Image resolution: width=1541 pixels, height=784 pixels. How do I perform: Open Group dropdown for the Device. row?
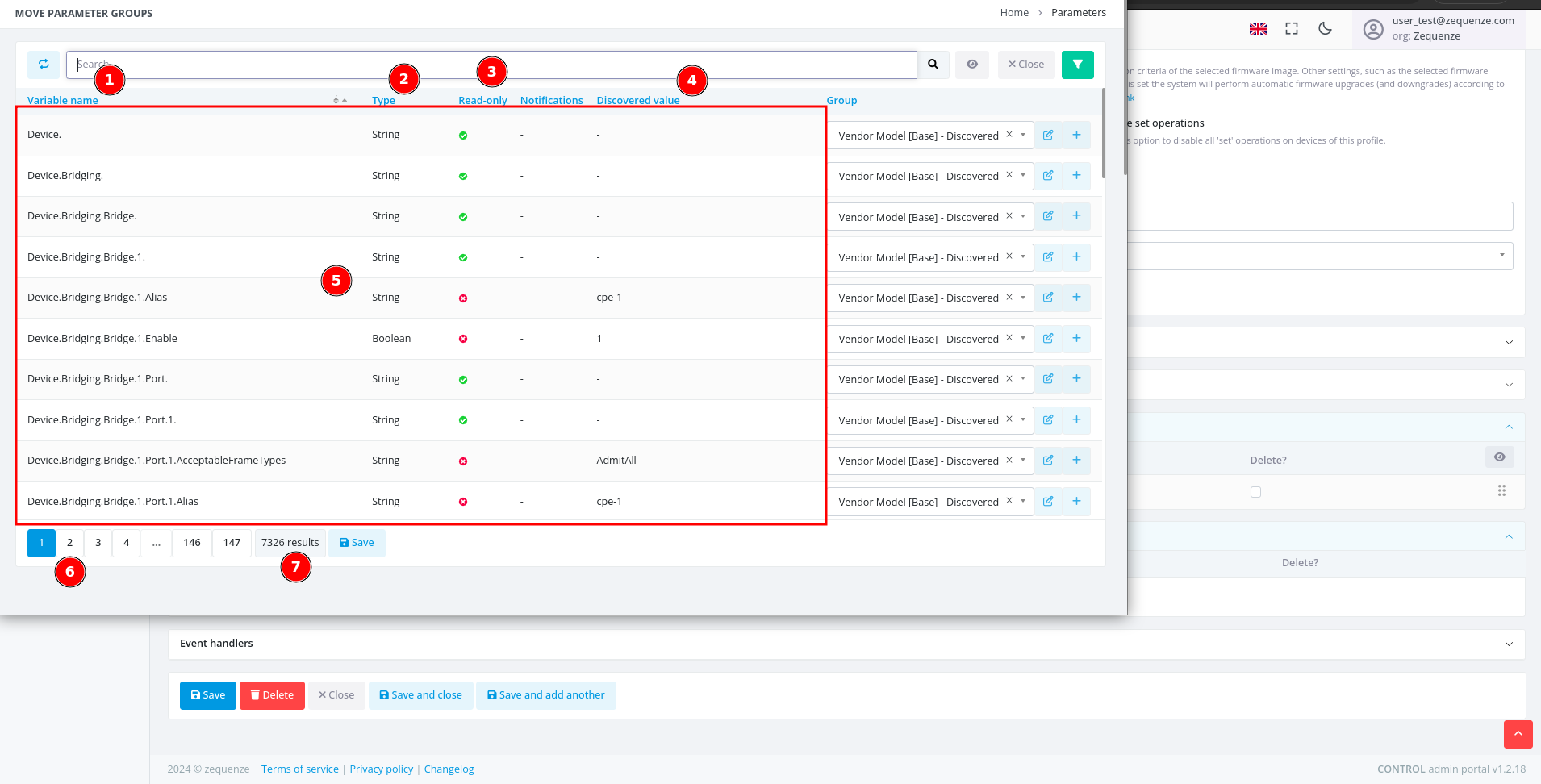(x=1023, y=136)
